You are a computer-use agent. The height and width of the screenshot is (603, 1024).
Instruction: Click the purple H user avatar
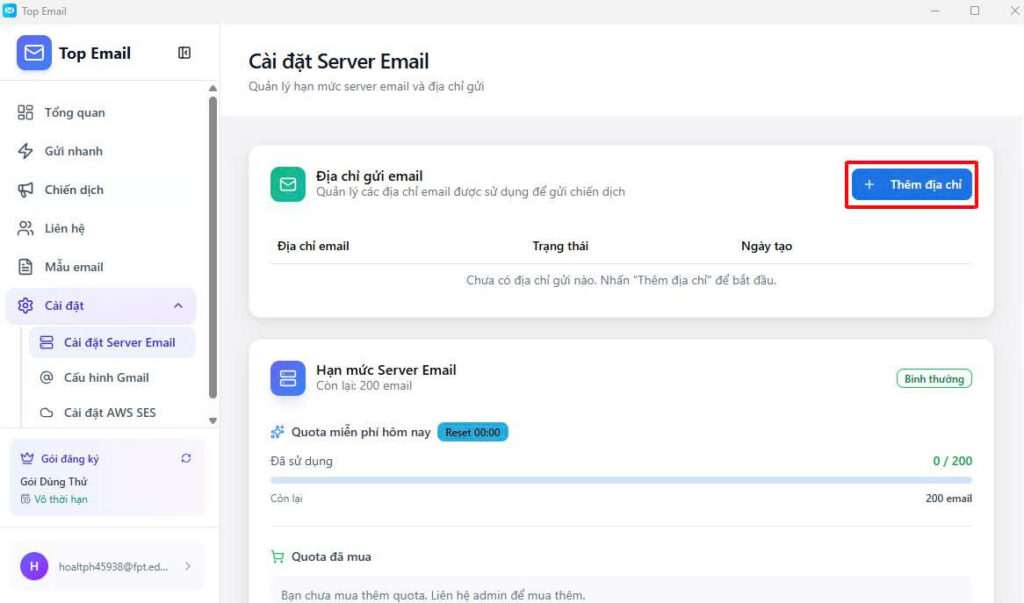tap(34, 566)
